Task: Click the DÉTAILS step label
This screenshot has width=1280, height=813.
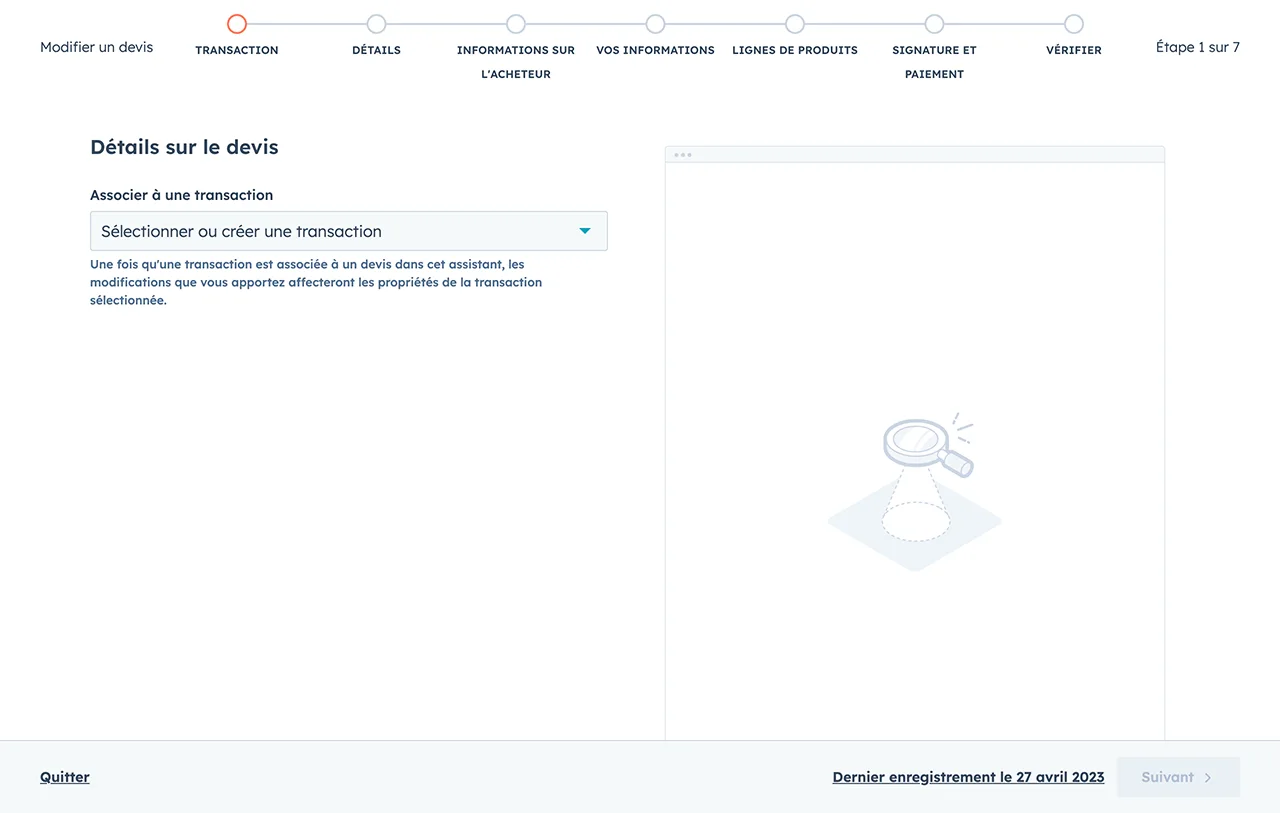Action: click(376, 50)
